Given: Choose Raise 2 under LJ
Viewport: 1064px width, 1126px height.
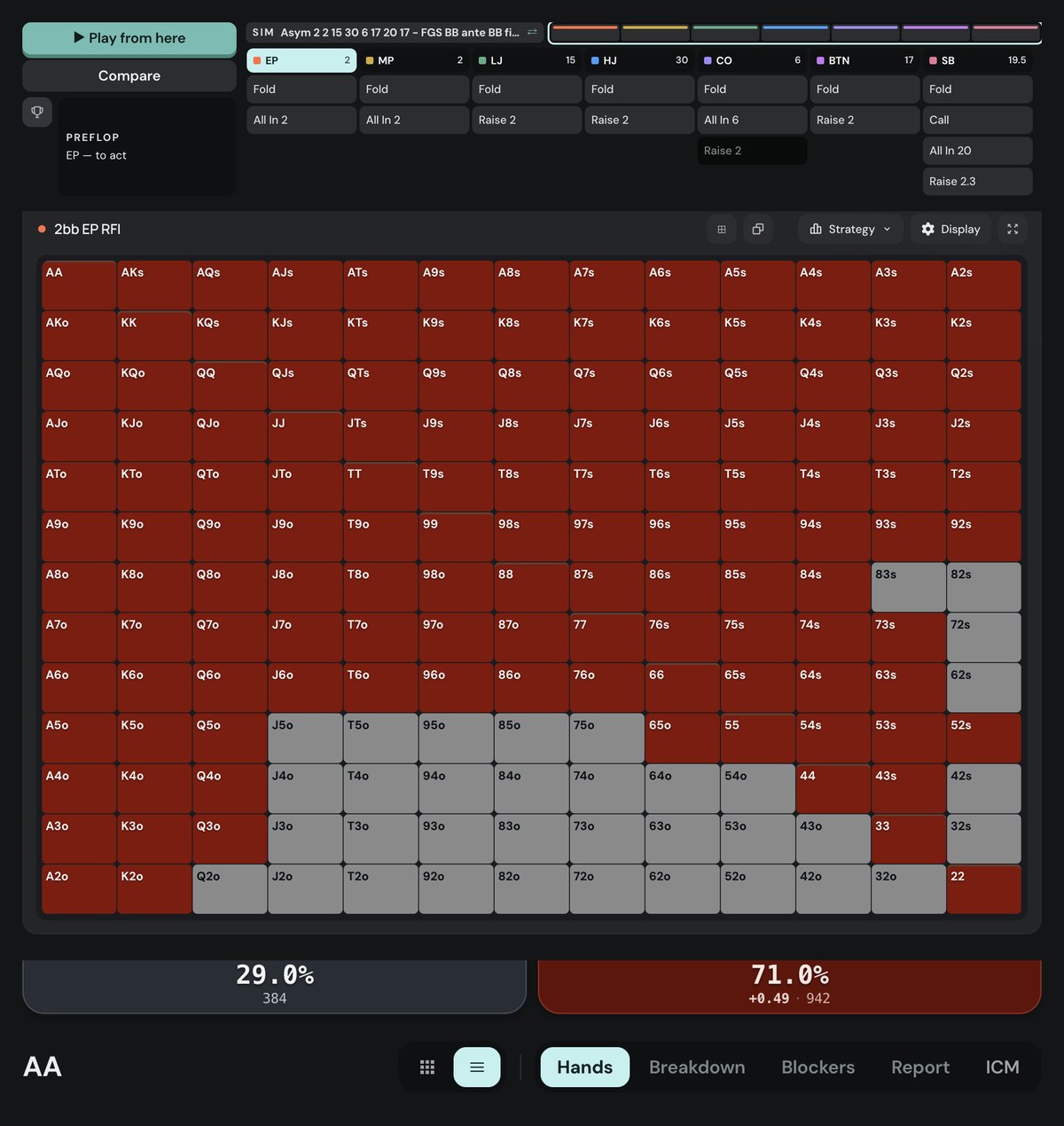Looking at the screenshot, I should coord(527,120).
